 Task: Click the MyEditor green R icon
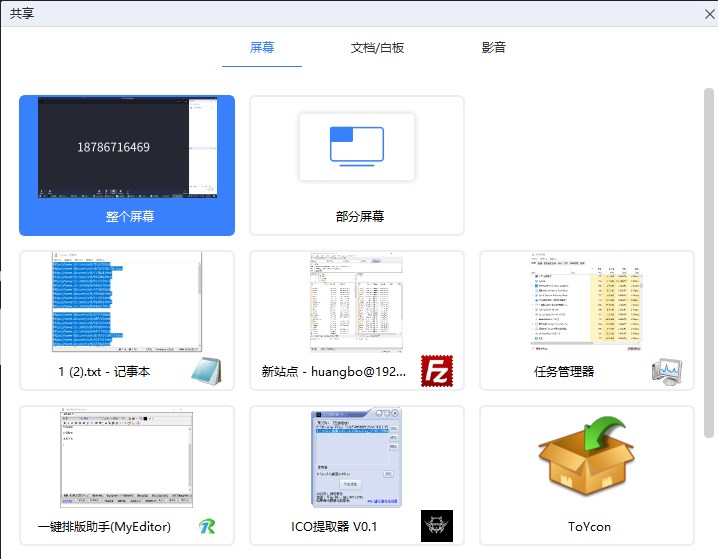tap(206, 526)
